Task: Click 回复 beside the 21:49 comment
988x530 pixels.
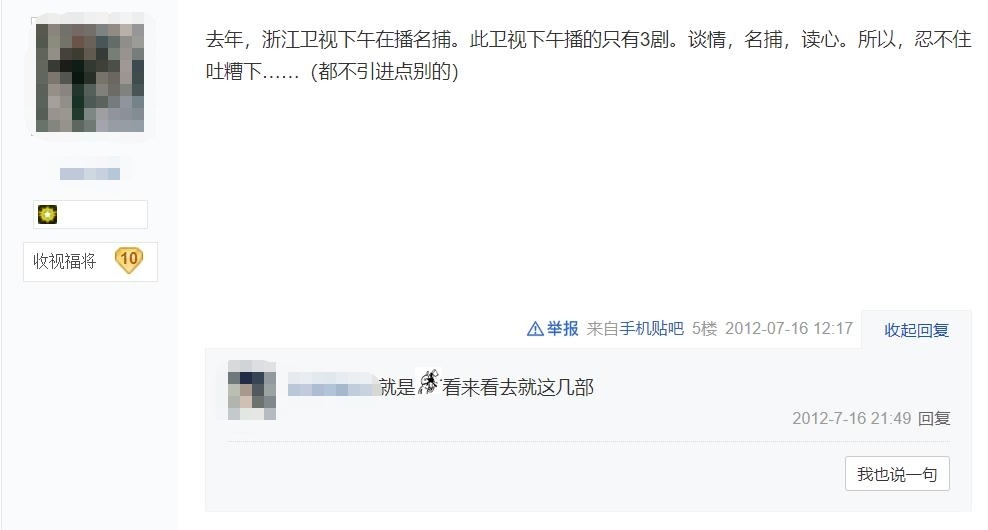Action: [934, 418]
